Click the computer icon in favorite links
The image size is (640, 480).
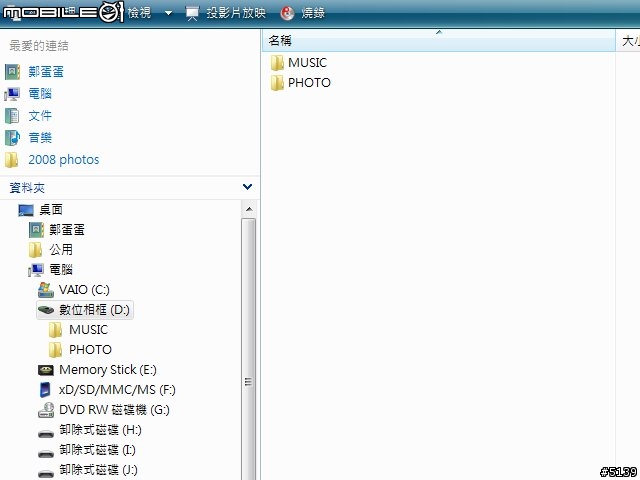coord(12,94)
